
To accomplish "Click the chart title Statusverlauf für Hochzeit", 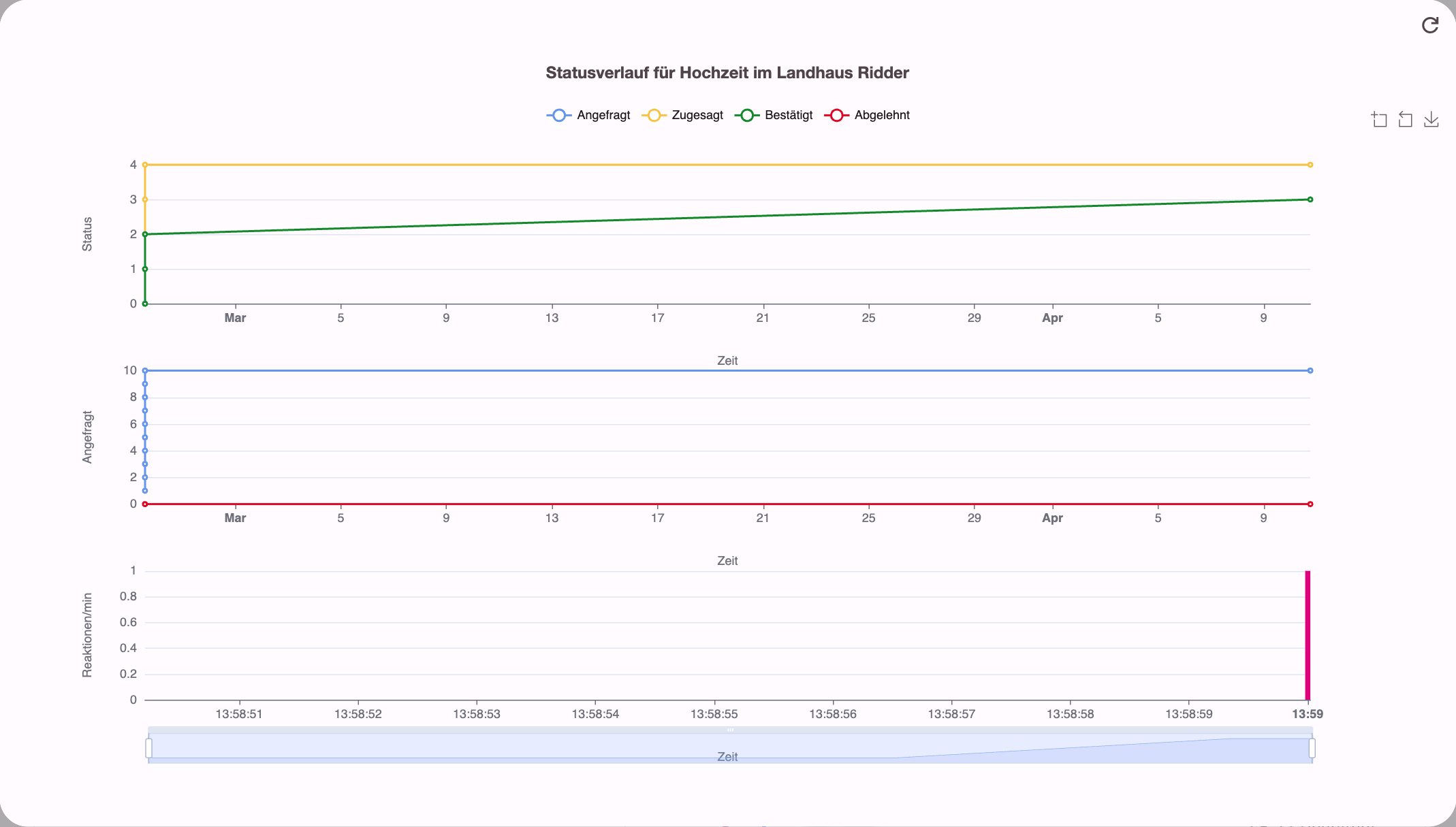I will 727,73.
